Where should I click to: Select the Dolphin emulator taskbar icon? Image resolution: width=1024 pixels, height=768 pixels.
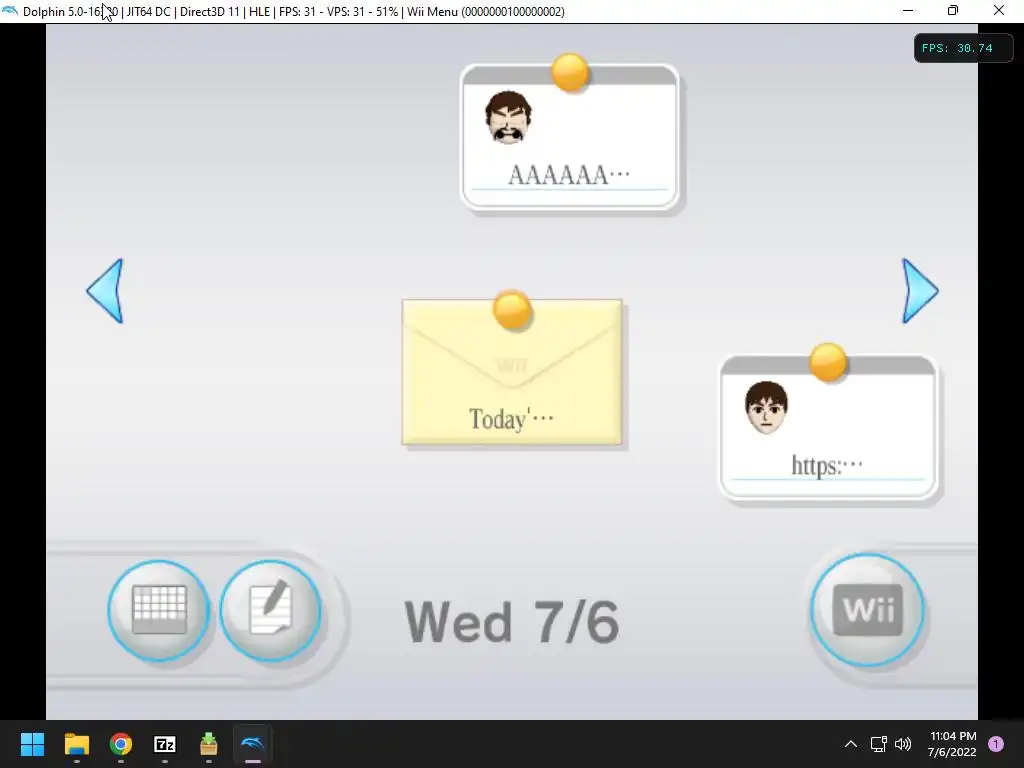pyautogui.click(x=252, y=744)
